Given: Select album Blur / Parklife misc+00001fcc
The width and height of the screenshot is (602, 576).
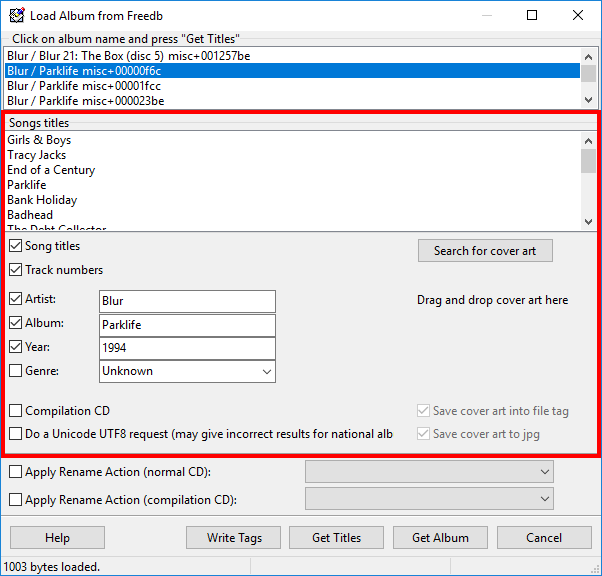Looking at the screenshot, I should [292, 86].
